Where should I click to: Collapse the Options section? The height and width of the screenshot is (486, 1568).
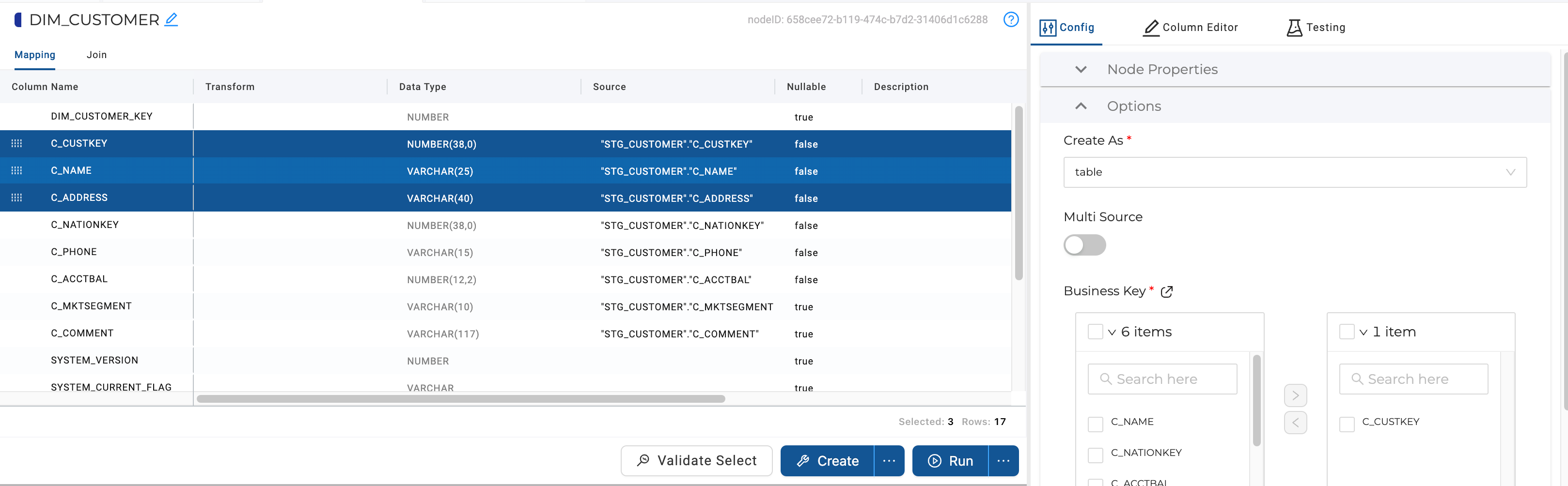coord(1081,106)
